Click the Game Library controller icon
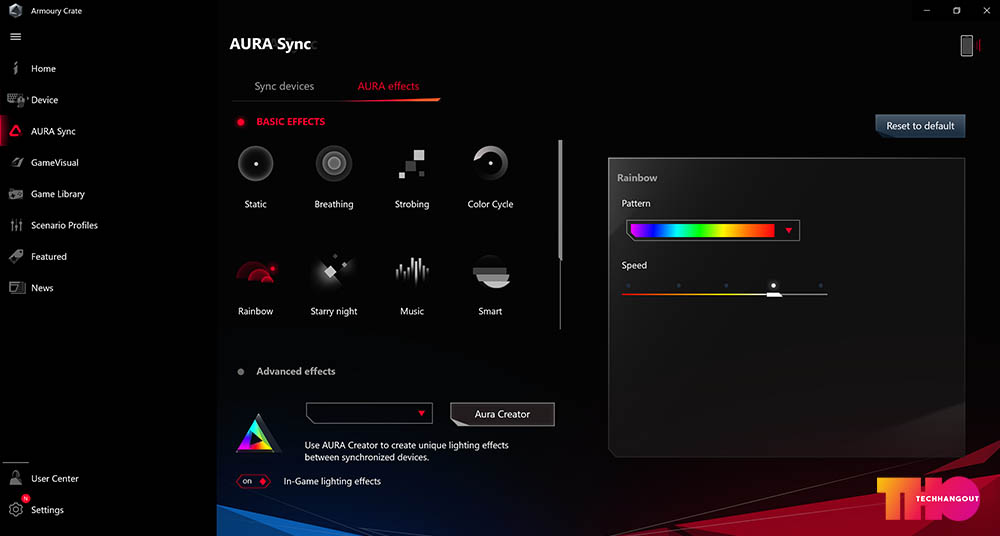1000x536 pixels. (x=16, y=194)
